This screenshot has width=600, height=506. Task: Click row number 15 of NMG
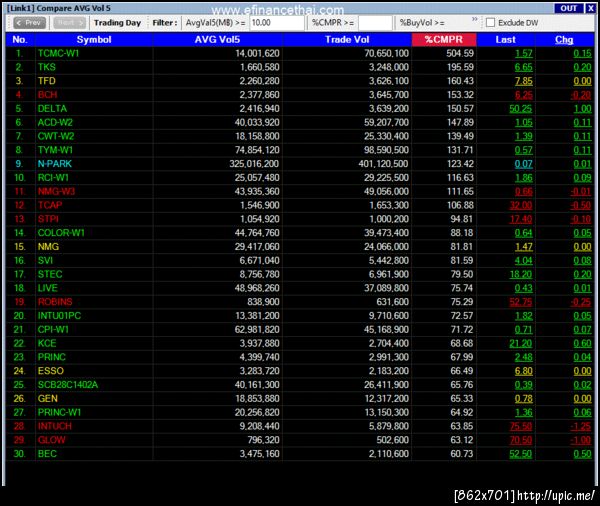click(20, 246)
